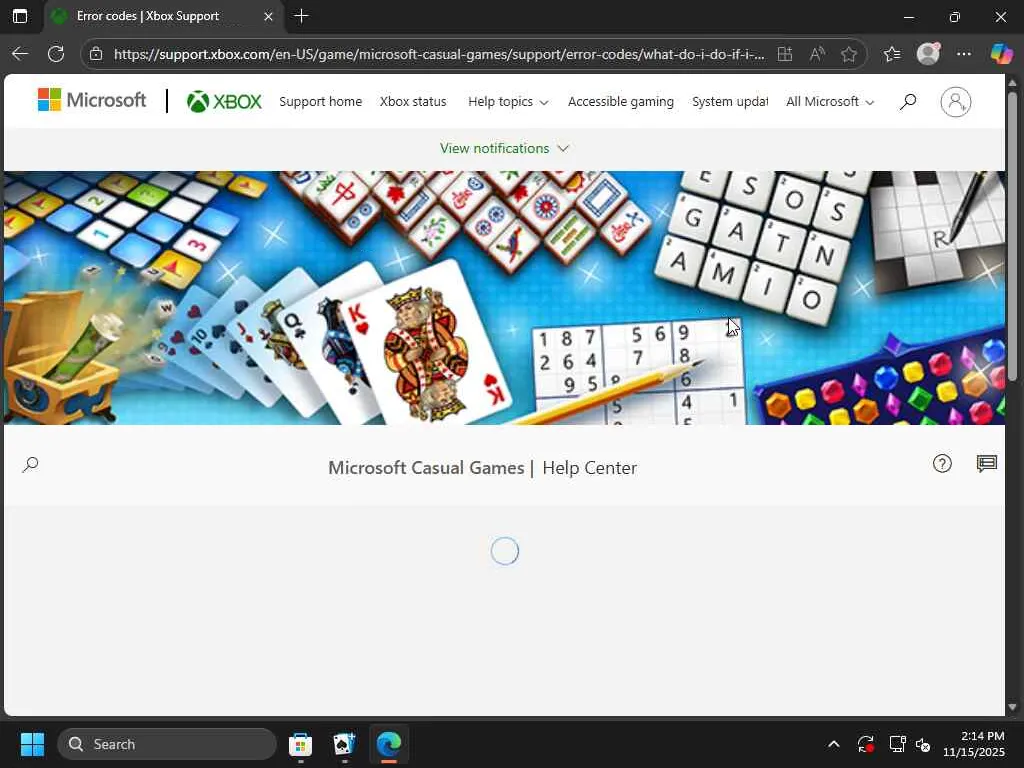
Task: Click the network tray icon
Action: [897, 744]
